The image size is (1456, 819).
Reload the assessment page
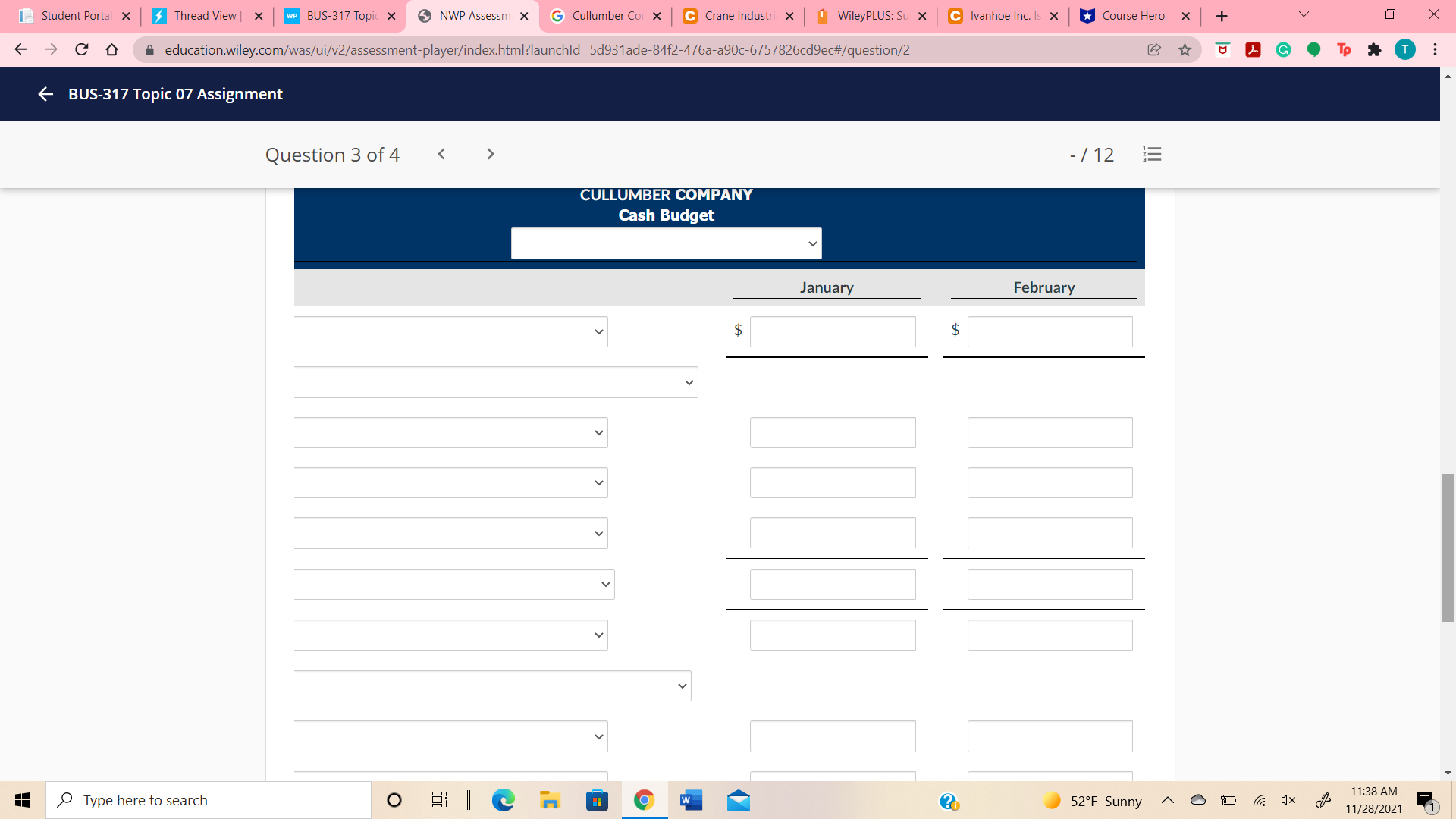(81, 49)
